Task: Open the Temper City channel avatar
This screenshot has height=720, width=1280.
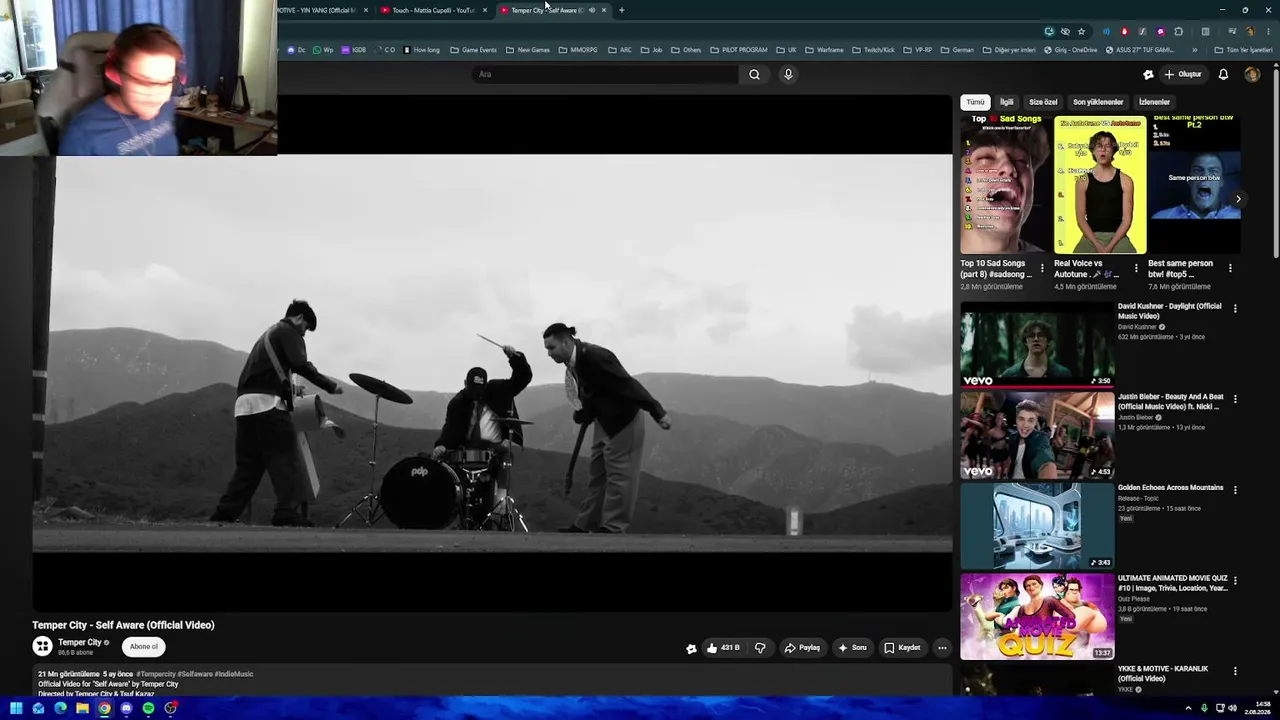Action: point(42,647)
